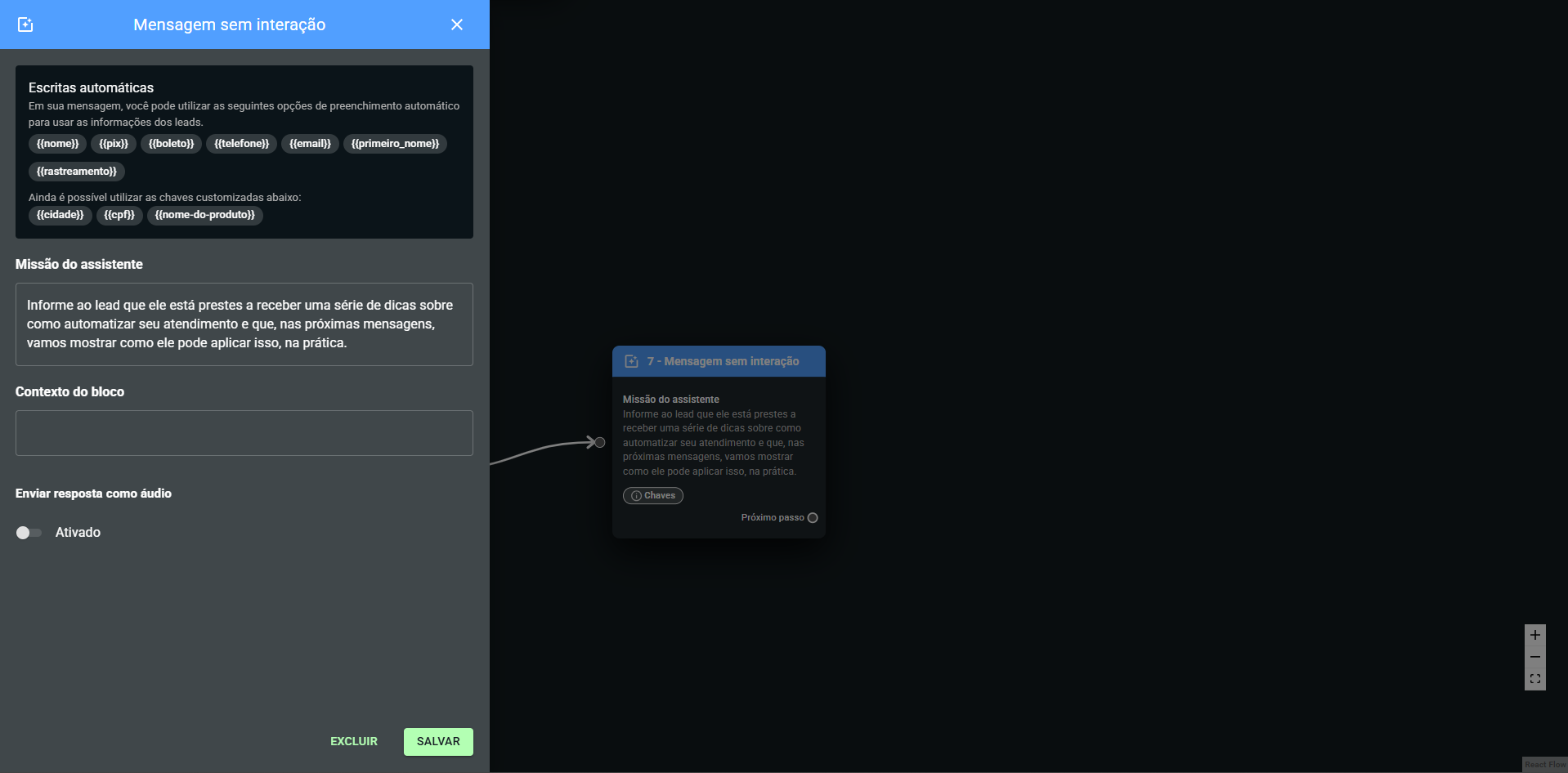
Task: Click the node's message icon in header
Action: (x=631, y=361)
